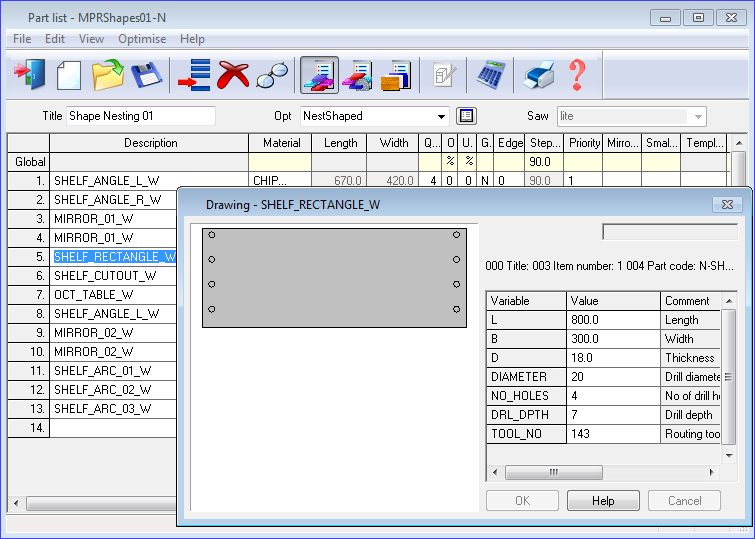Click the Length column header

pos(340,143)
